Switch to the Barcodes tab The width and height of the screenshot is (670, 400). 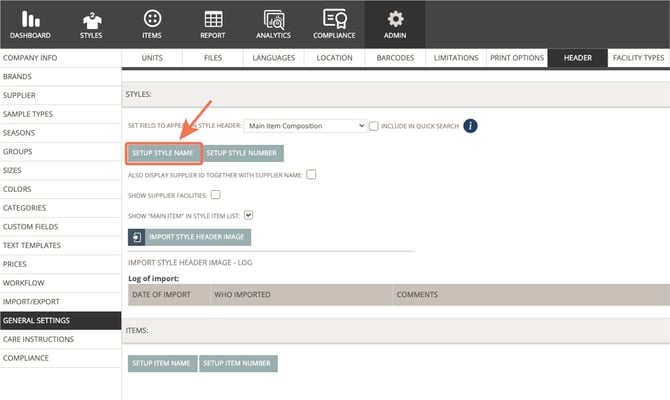point(395,58)
